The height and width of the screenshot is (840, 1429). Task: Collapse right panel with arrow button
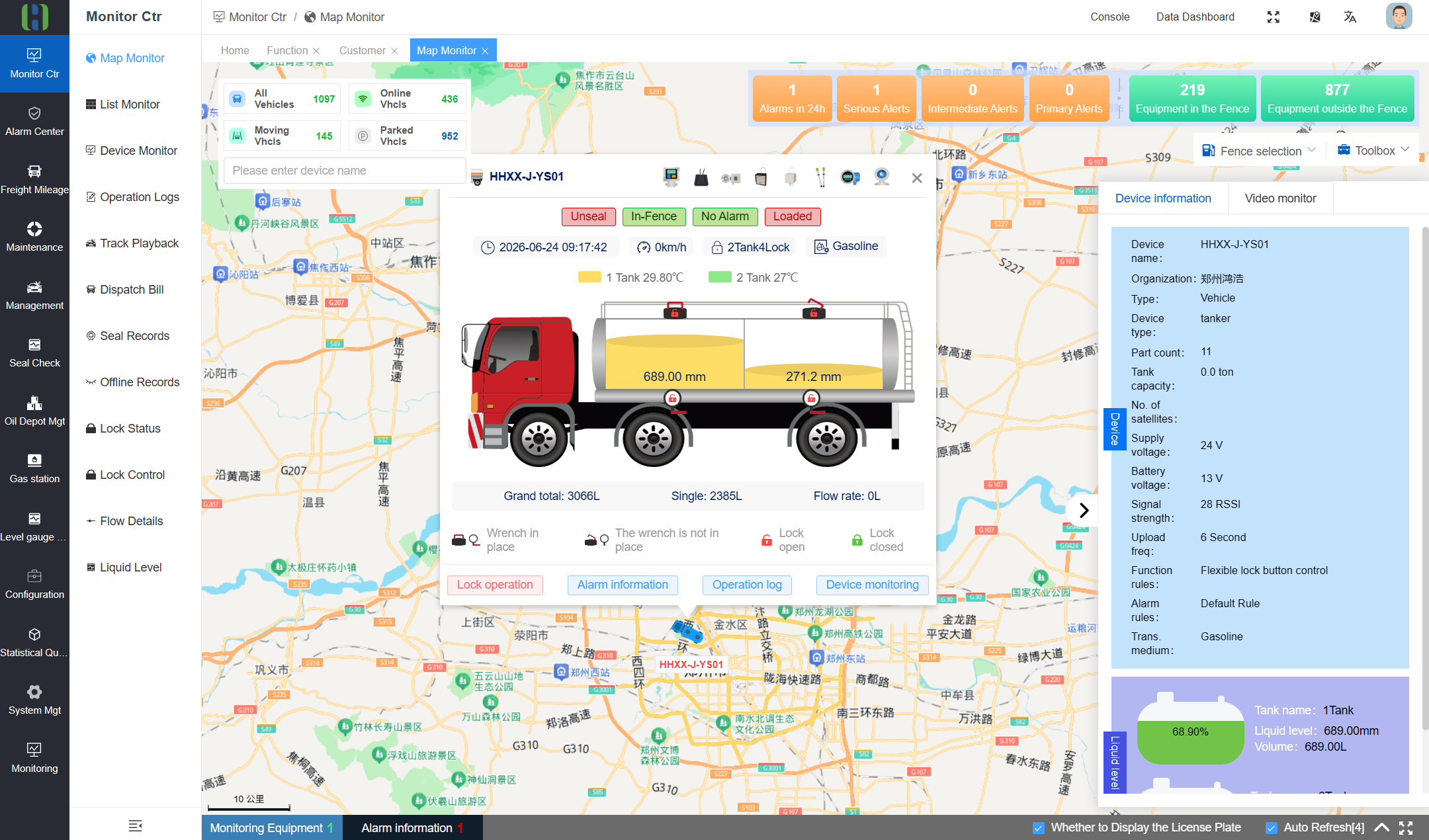coord(1083,510)
